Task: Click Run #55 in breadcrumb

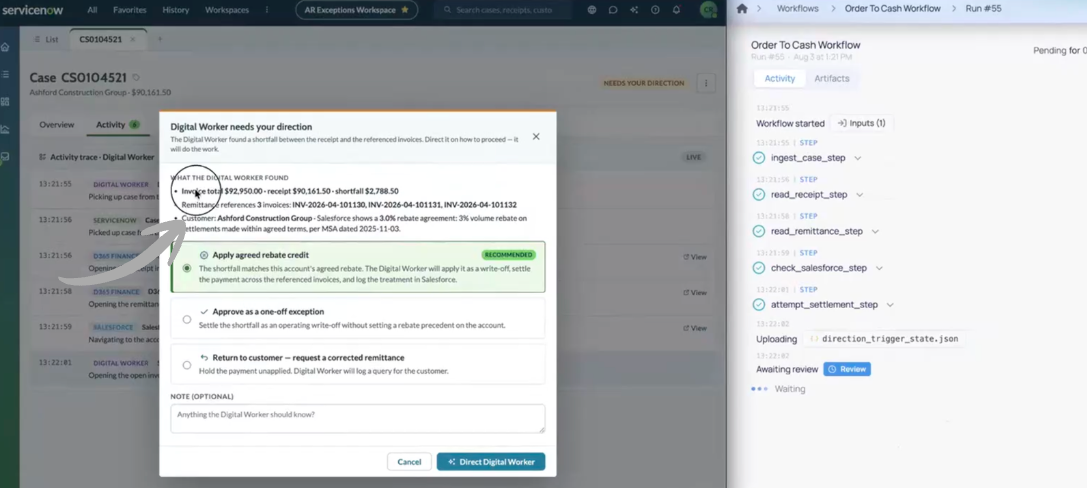Action: tap(984, 8)
